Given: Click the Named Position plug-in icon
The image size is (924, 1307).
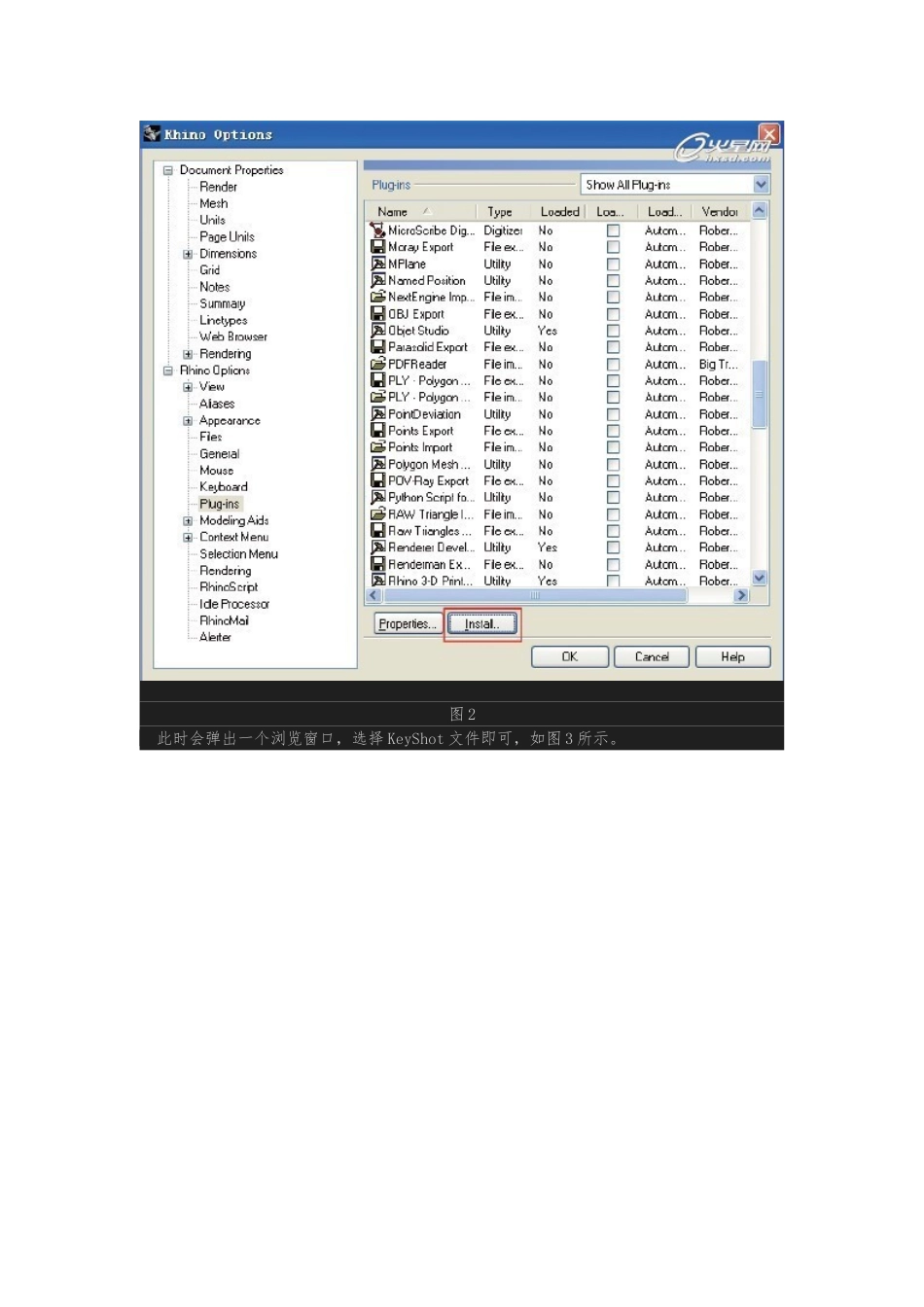Looking at the screenshot, I should [377, 280].
